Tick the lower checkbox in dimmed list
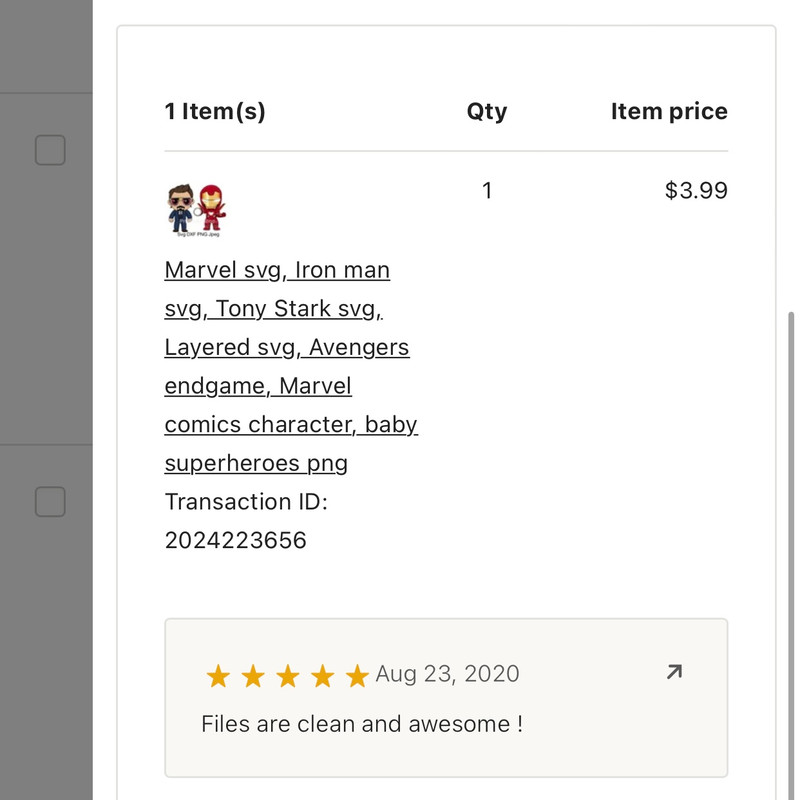This screenshot has width=800, height=800. tap(50, 501)
